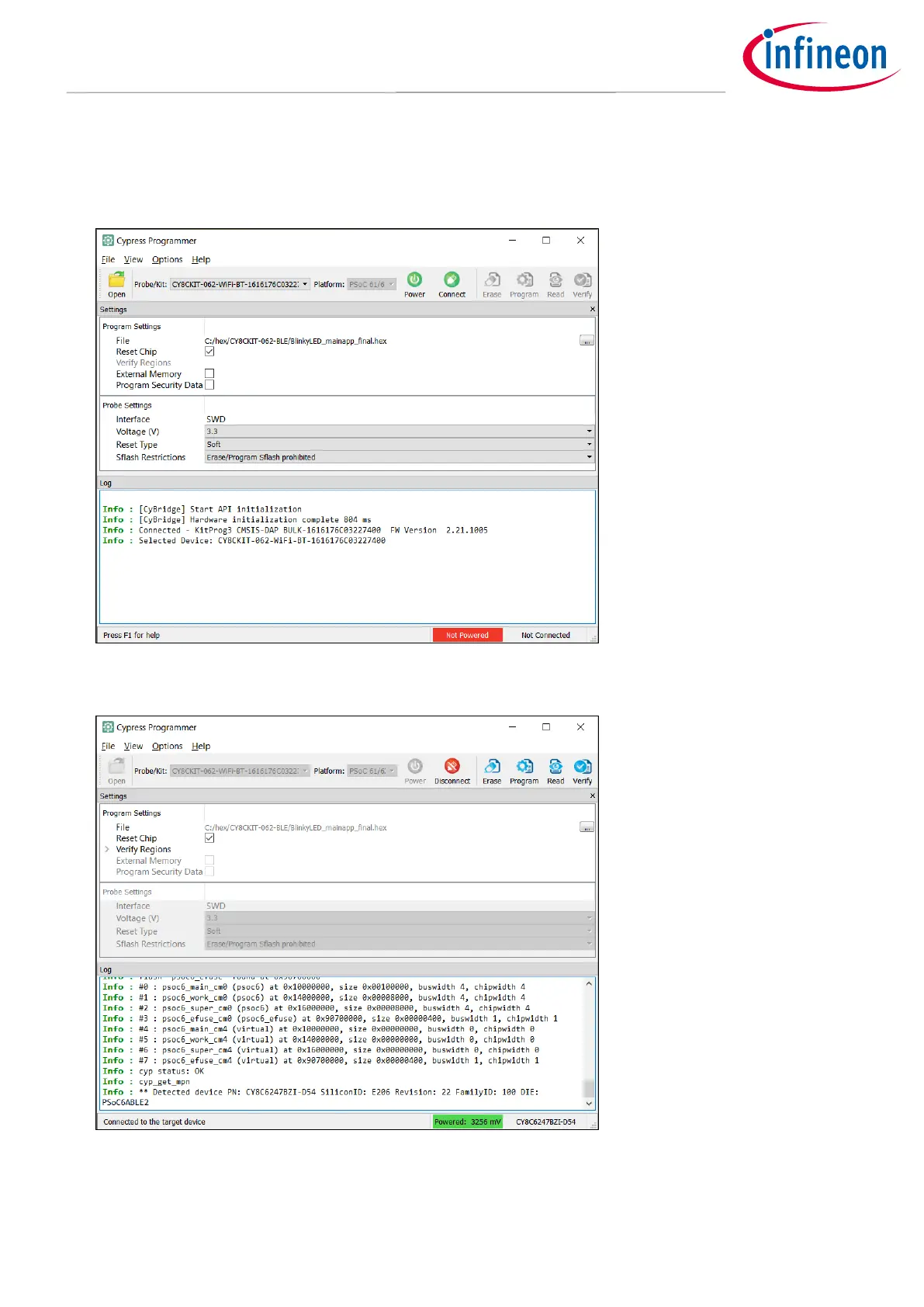Open greyed Voltage dropdown in lower window

pos(400,918)
